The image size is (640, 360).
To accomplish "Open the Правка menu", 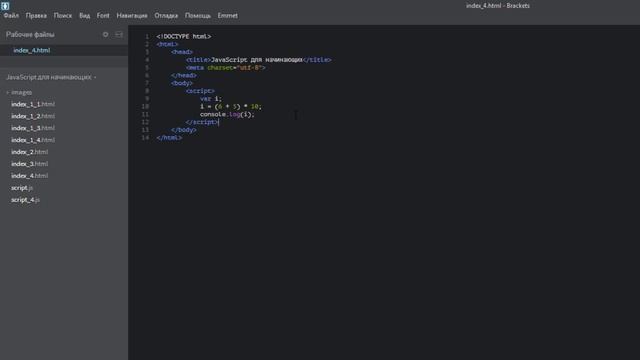I will [36, 16].
